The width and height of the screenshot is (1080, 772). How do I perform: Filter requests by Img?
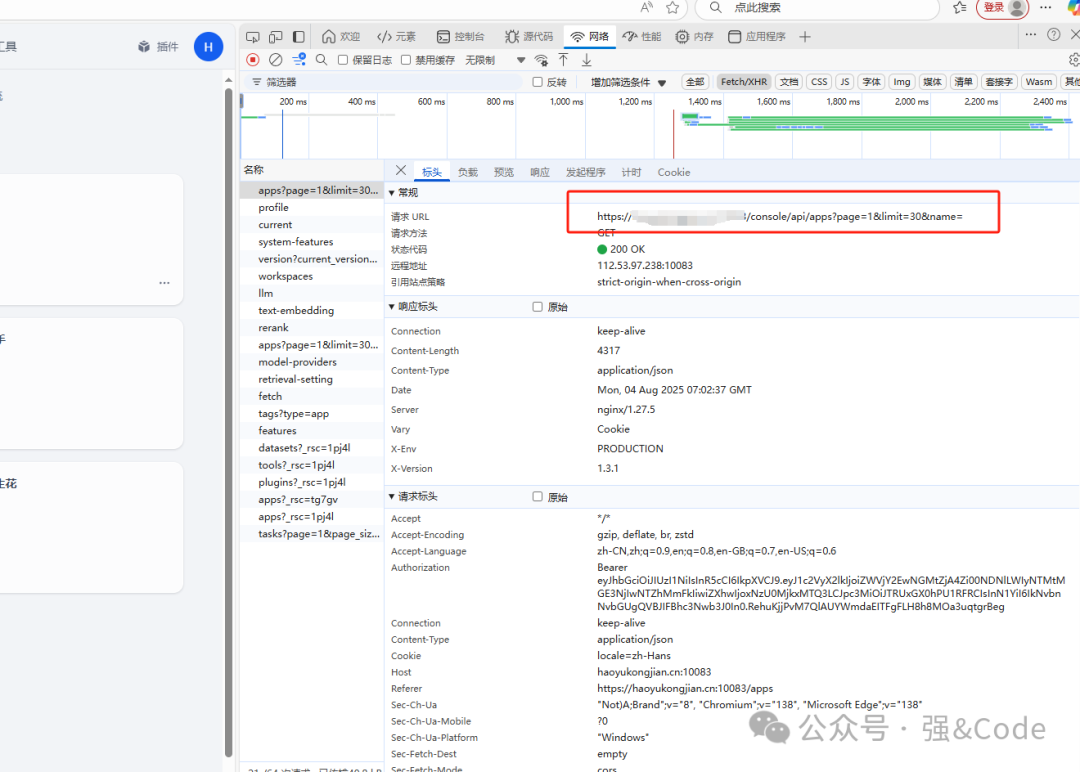tap(902, 82)
